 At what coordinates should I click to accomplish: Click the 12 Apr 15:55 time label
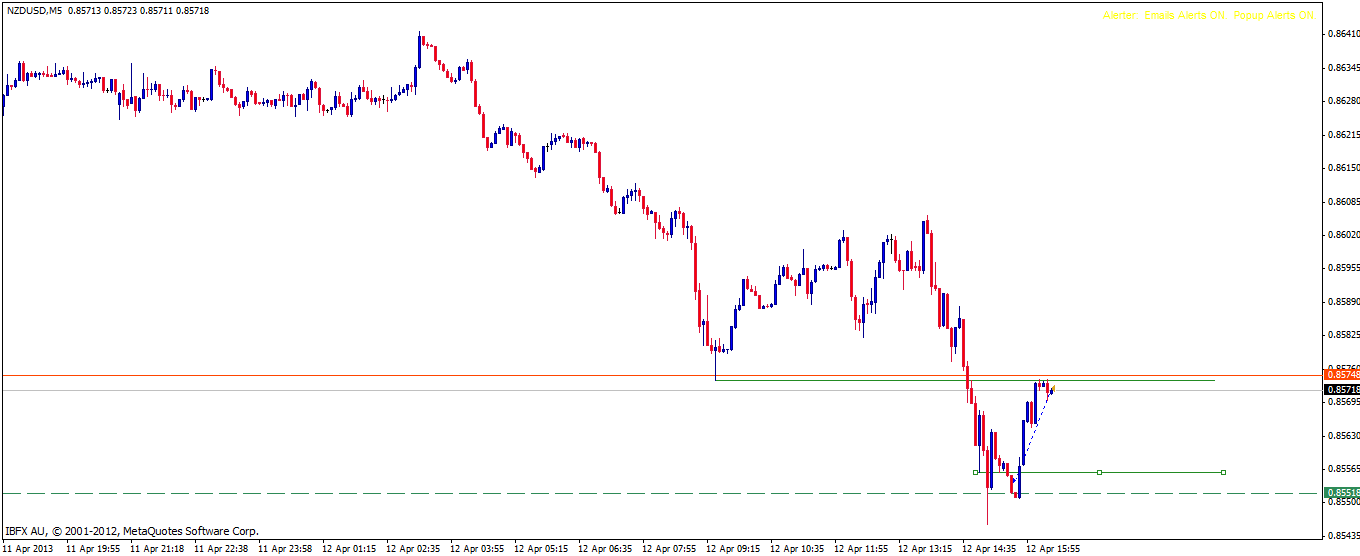1052,549
